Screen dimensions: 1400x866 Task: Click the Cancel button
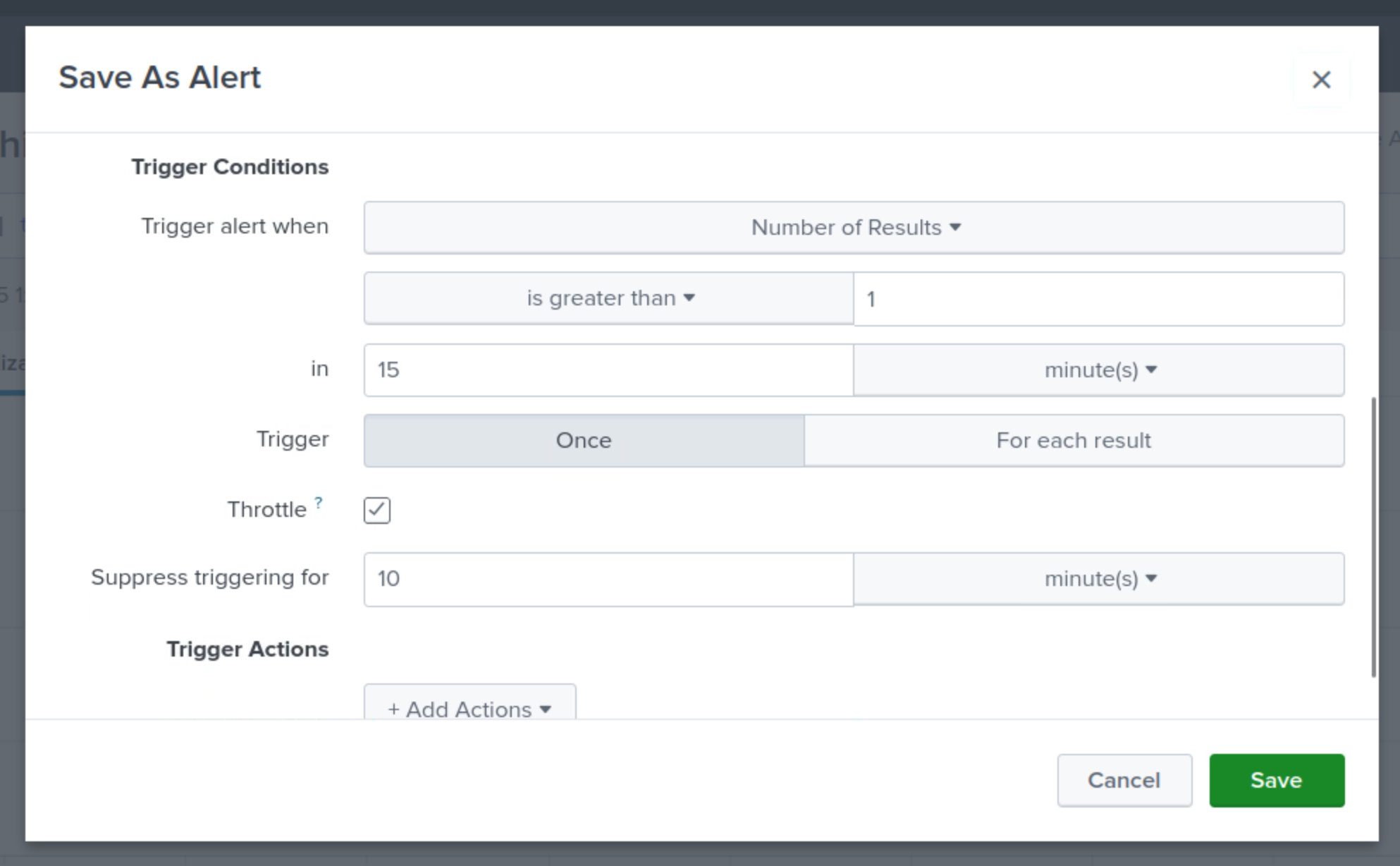point(1124,780)
